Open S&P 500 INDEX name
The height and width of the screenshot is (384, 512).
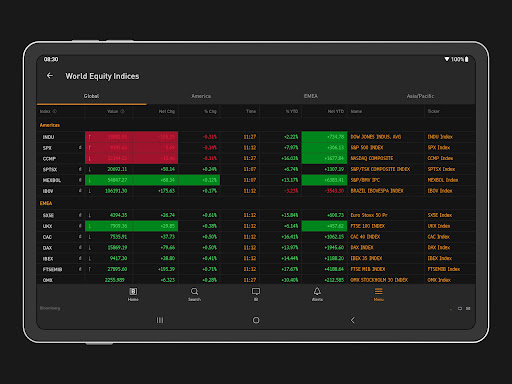pos(367,147)
